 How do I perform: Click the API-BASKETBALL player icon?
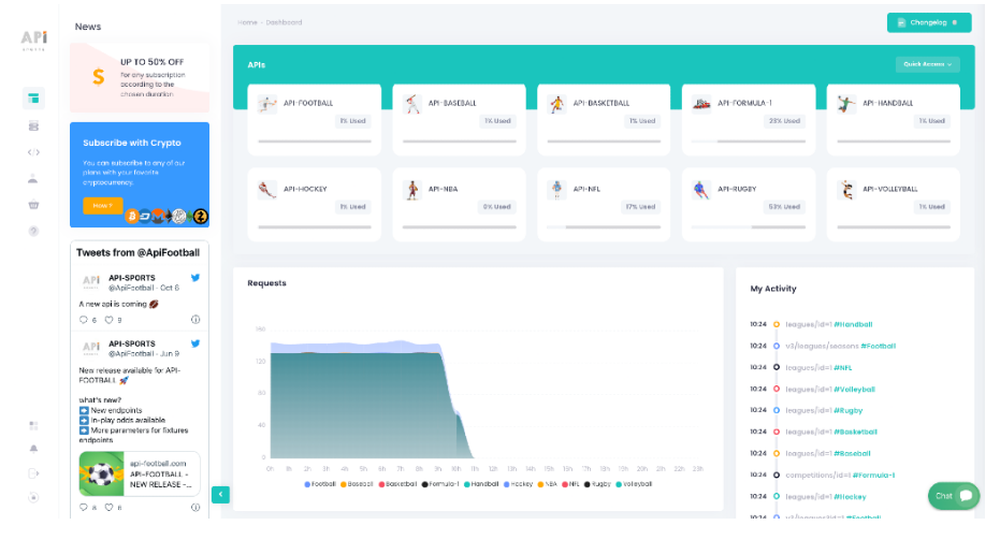click(557, 104)
